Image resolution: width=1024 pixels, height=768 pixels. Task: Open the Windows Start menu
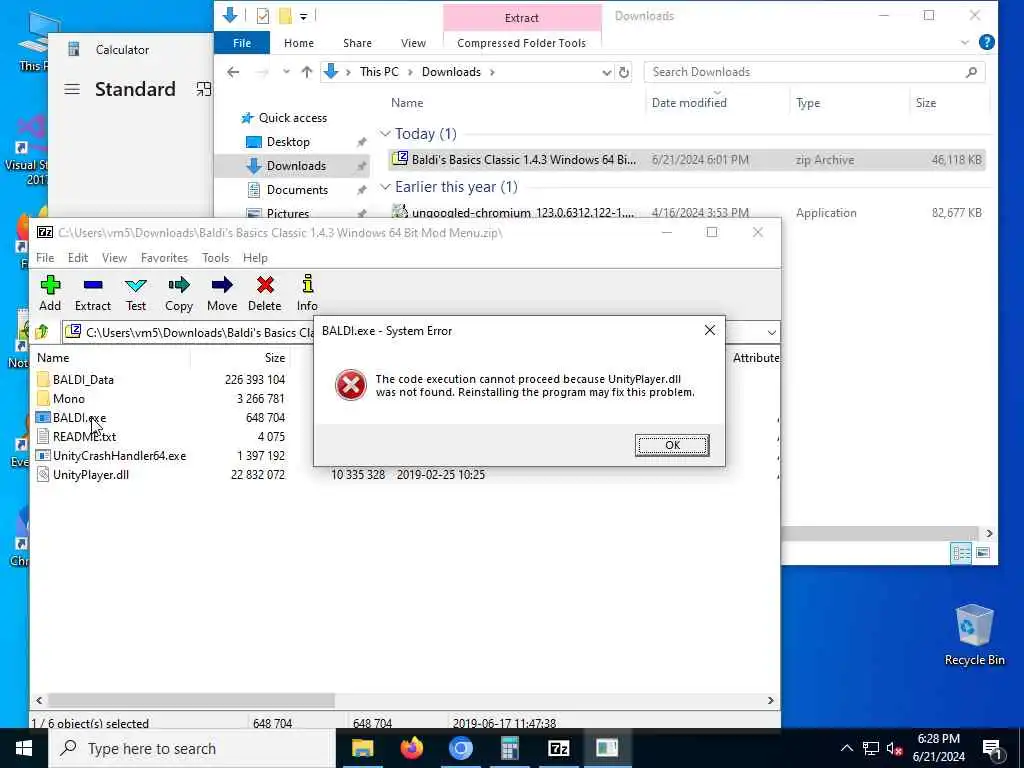coord(24,748)
